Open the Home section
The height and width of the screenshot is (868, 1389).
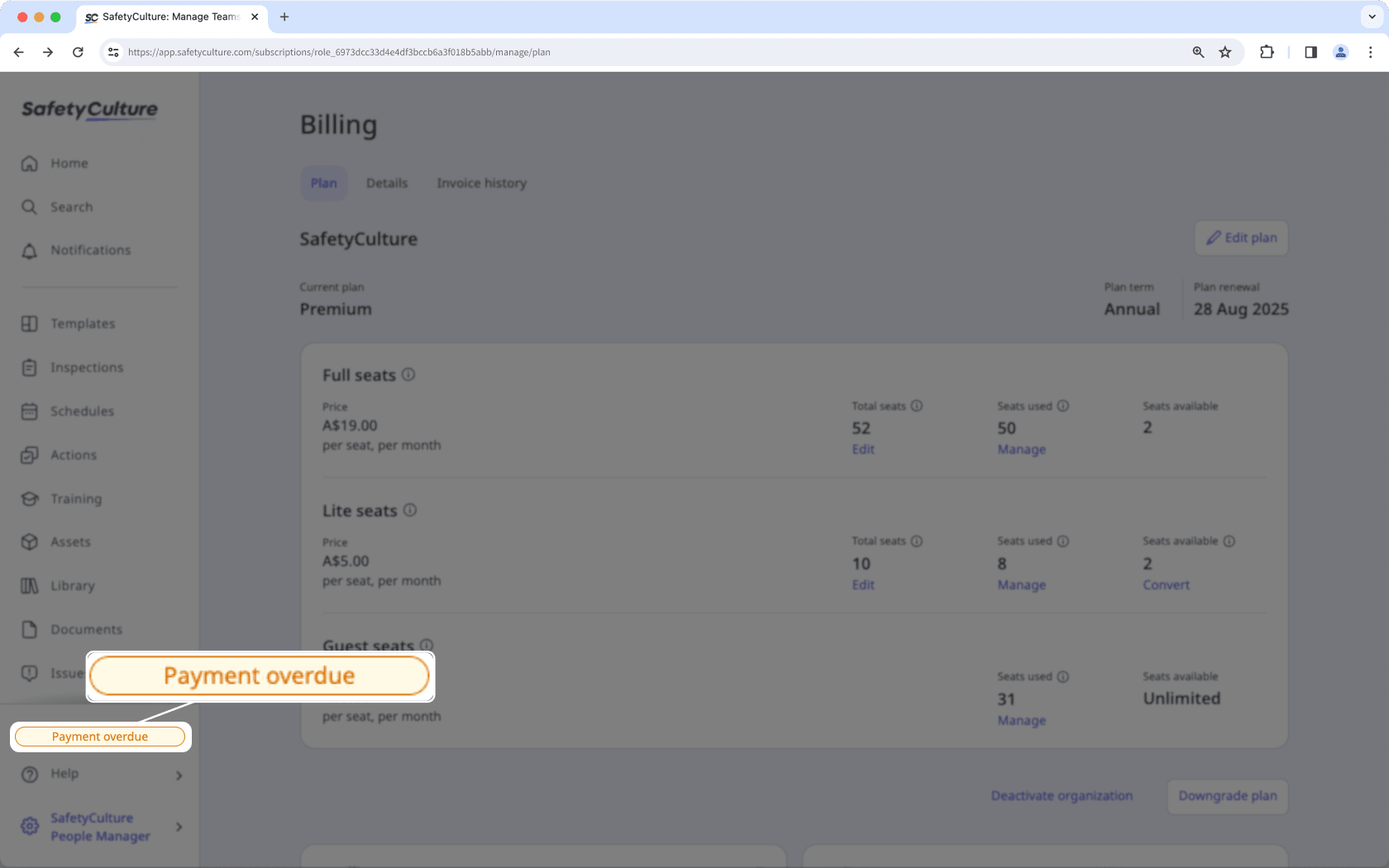(69, 163)
